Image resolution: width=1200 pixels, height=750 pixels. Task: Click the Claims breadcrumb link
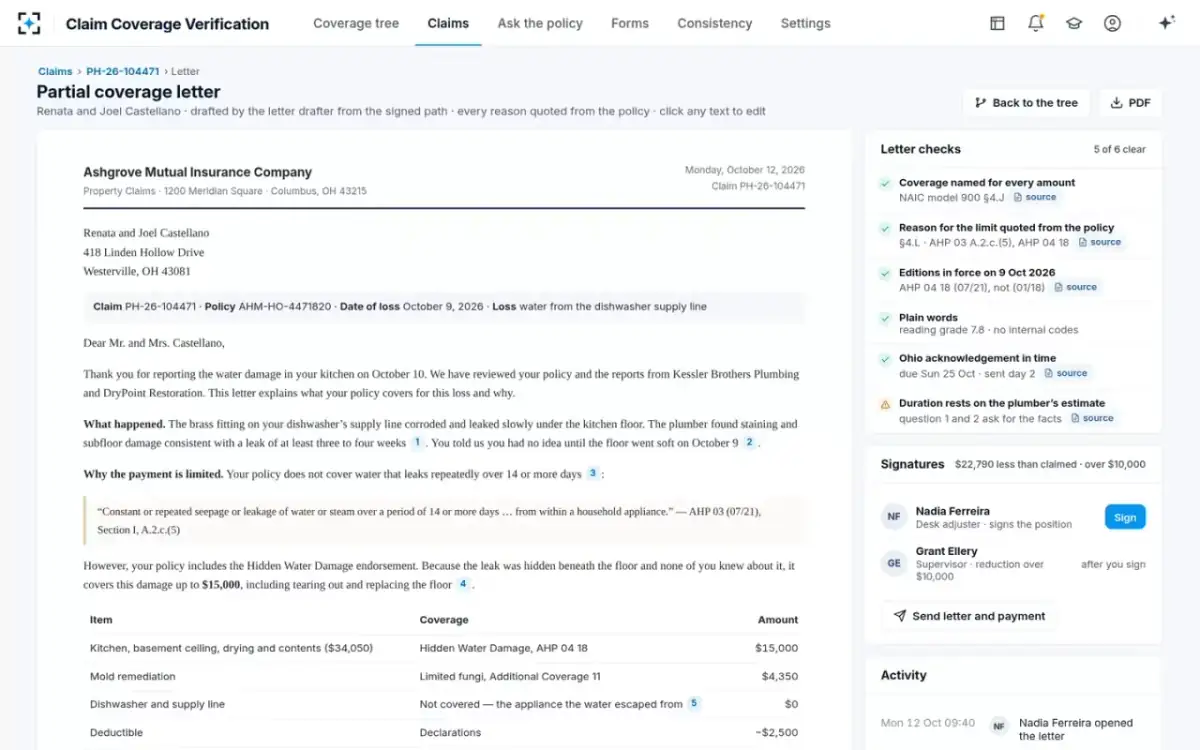[55, 71]
